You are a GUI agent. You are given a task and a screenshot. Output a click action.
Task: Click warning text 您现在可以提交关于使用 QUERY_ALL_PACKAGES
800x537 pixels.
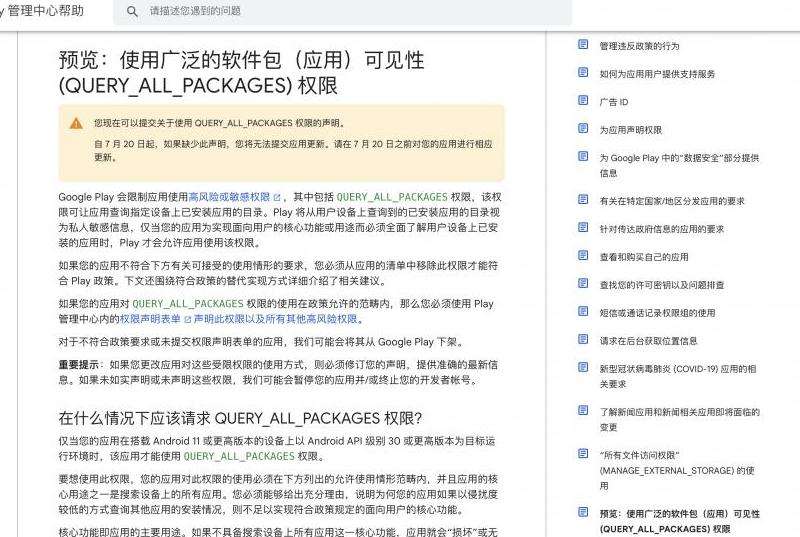tap(220, 123)
